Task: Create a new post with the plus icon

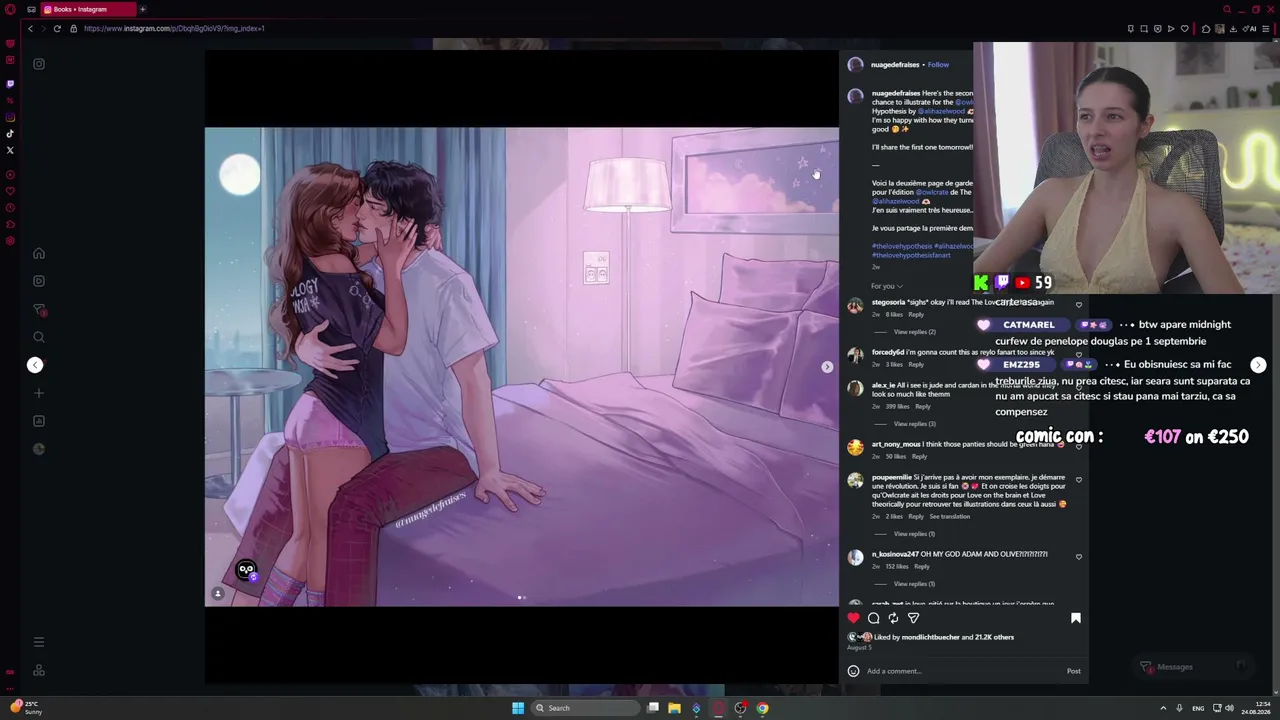Action: [39, 393]
